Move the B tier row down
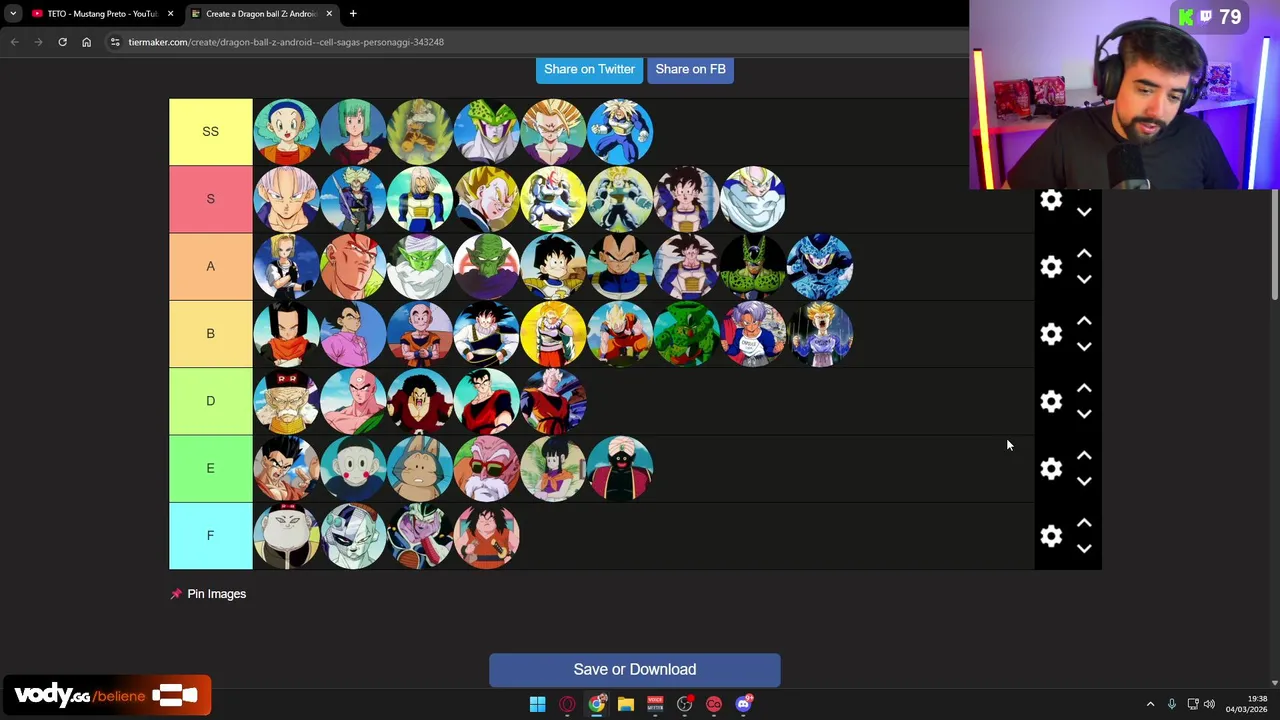The image size is (1280, 720). tap(1084, 347)
